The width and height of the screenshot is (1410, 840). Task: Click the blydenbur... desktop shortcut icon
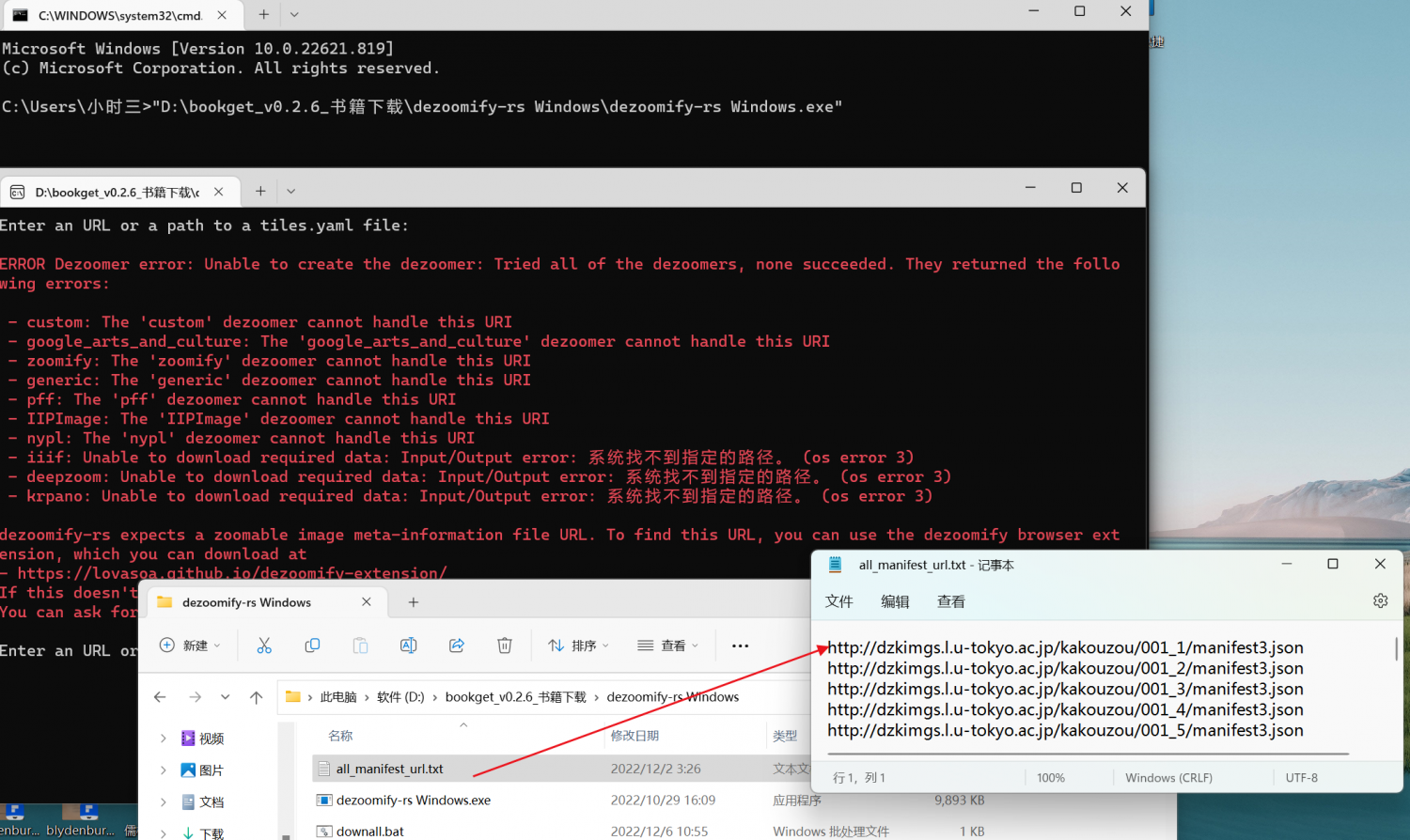[x=82, y=819]
